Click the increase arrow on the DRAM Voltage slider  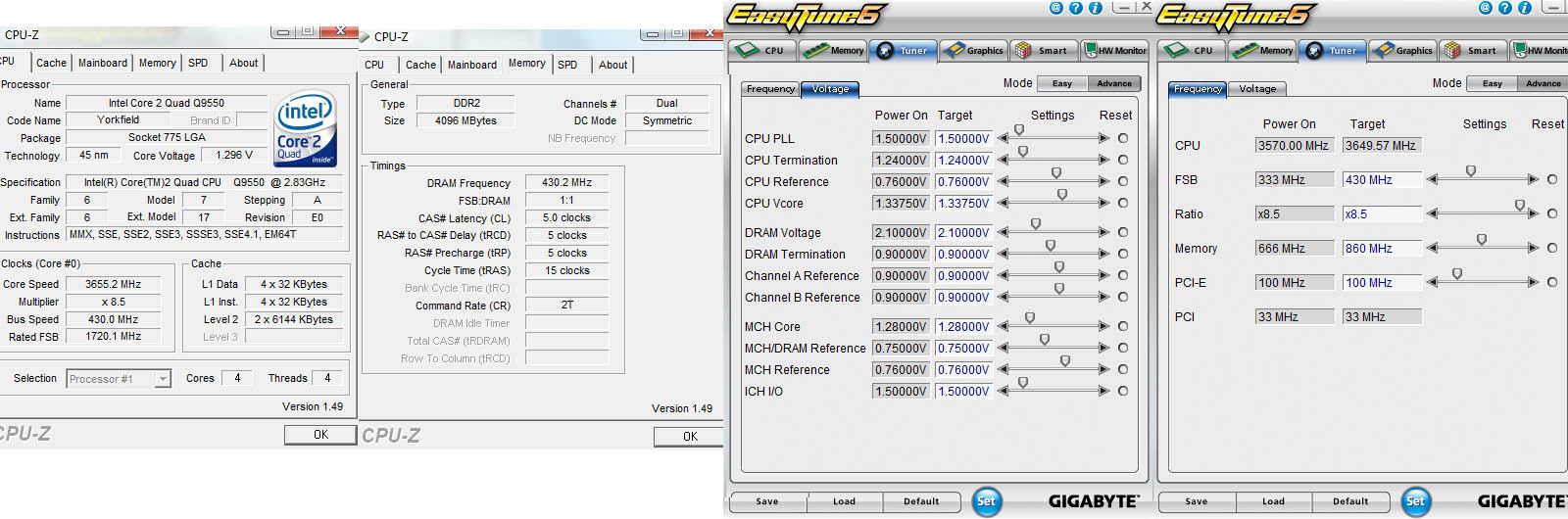tap(1104, 233)
